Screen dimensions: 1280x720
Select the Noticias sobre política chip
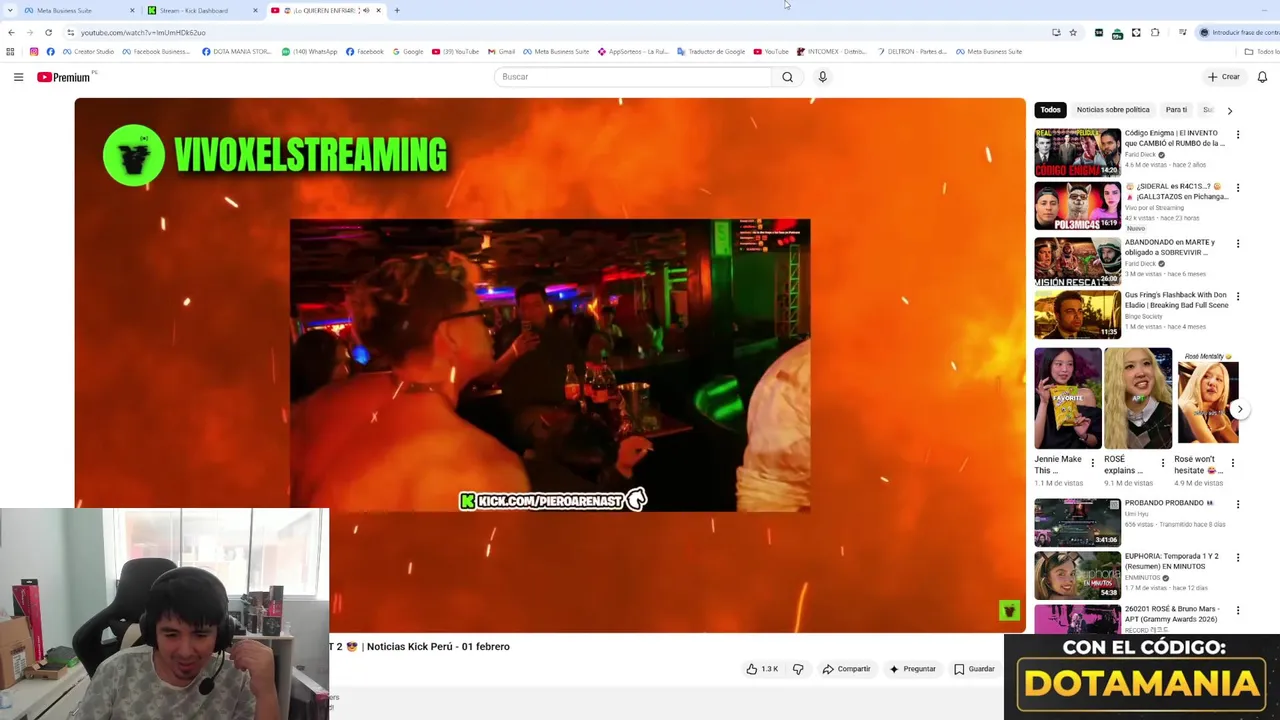1113,110
